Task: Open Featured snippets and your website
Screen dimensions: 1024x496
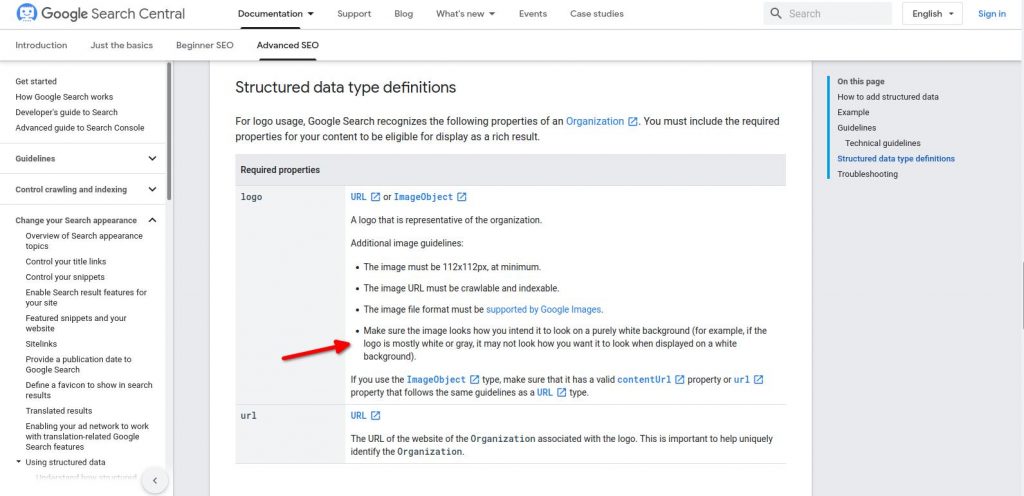Action: pyautogui.click(x=76, y=324)
